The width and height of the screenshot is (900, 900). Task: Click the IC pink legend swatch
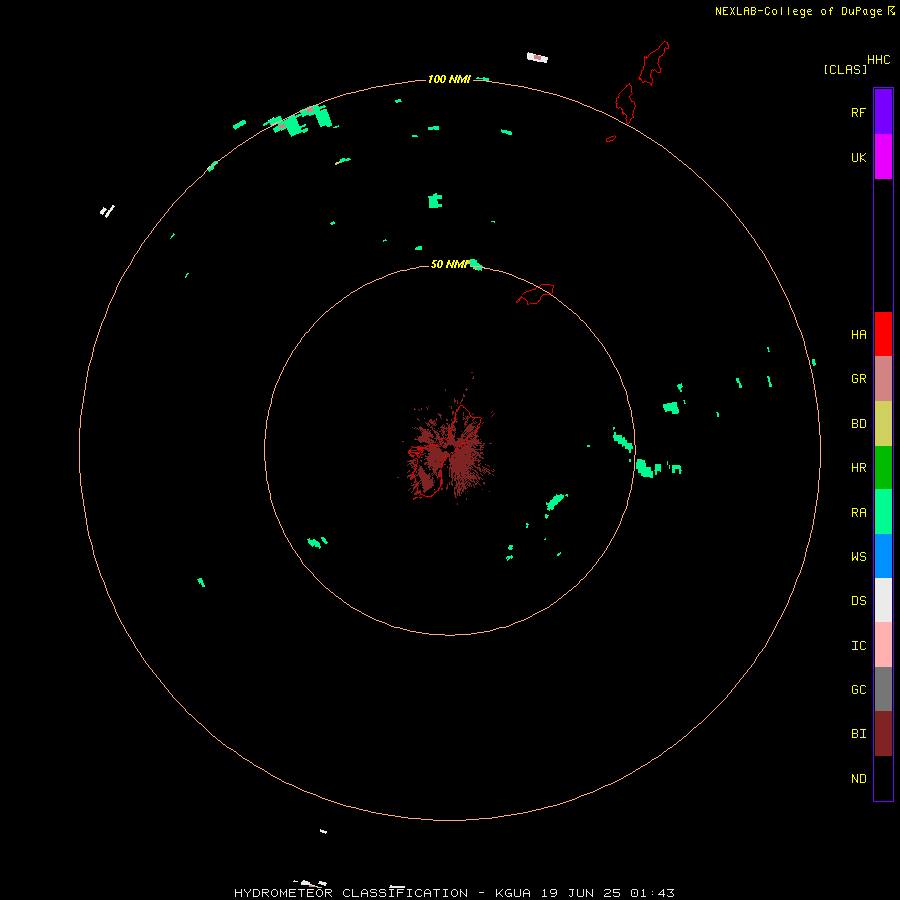[x=883, y=645]
